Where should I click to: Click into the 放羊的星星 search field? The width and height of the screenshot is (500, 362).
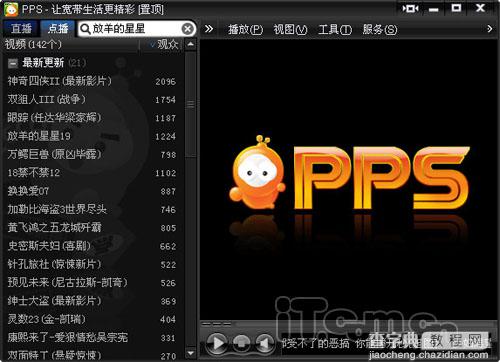(x=136, y=29)
